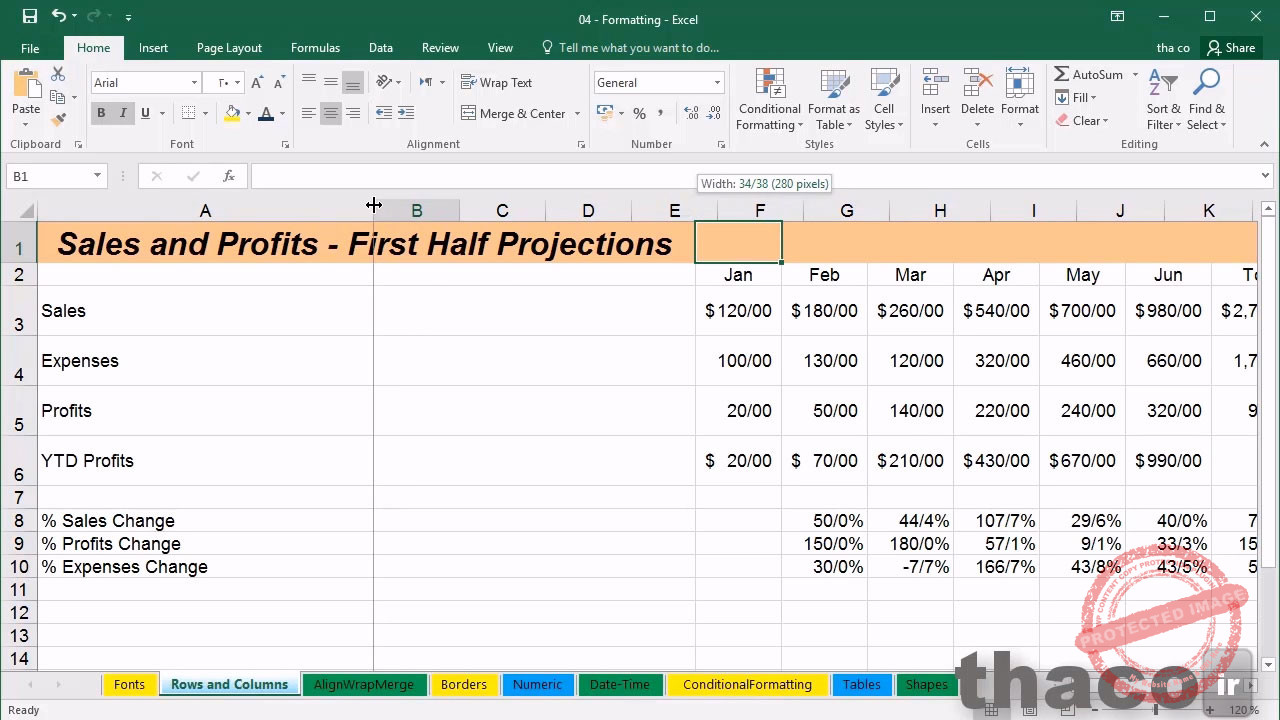Switch to the Insert ribbon tab
This screenshot has width=1280, height=720.
coord(153,48)
